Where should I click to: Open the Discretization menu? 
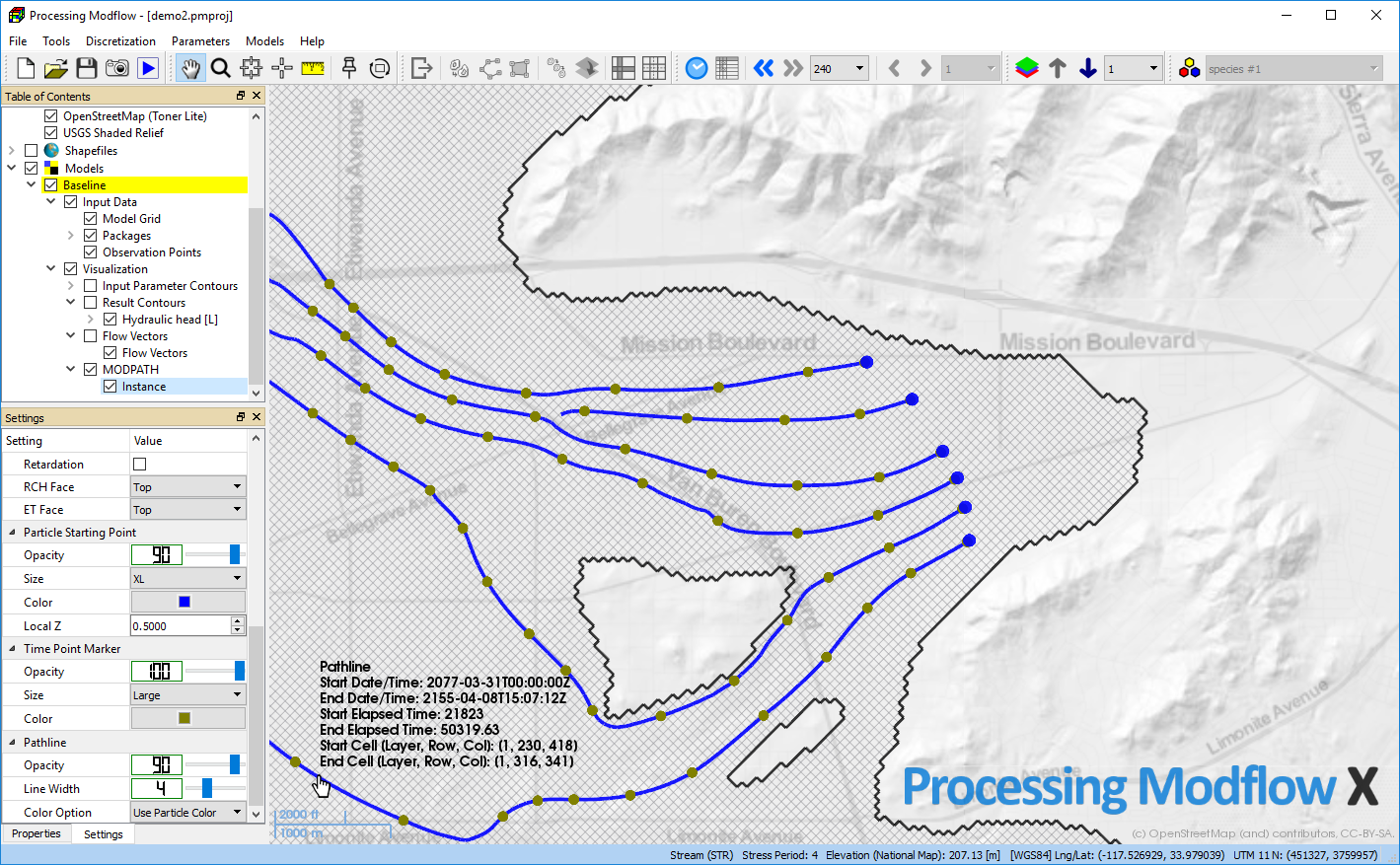(120, 41)
